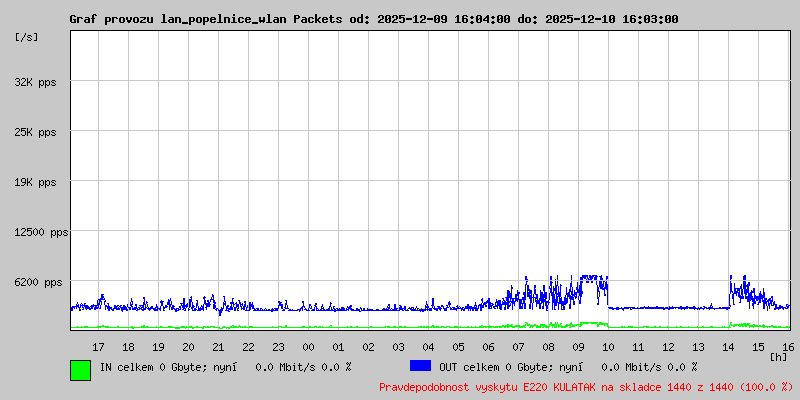
Task: Click the '12500 pps' y-axis label
Action: [x=41, y=233]
